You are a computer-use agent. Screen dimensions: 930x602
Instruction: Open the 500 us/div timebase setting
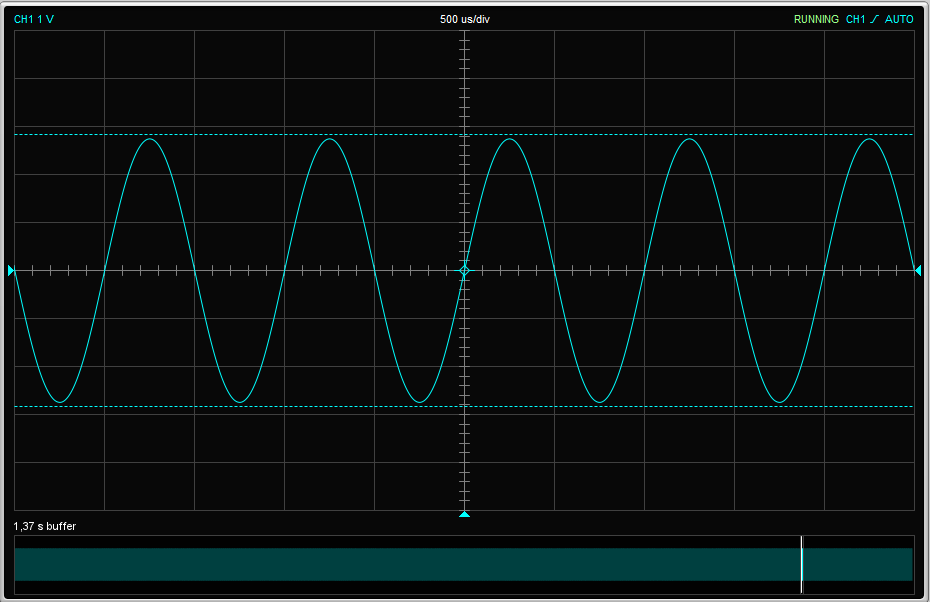click(464, 19)
